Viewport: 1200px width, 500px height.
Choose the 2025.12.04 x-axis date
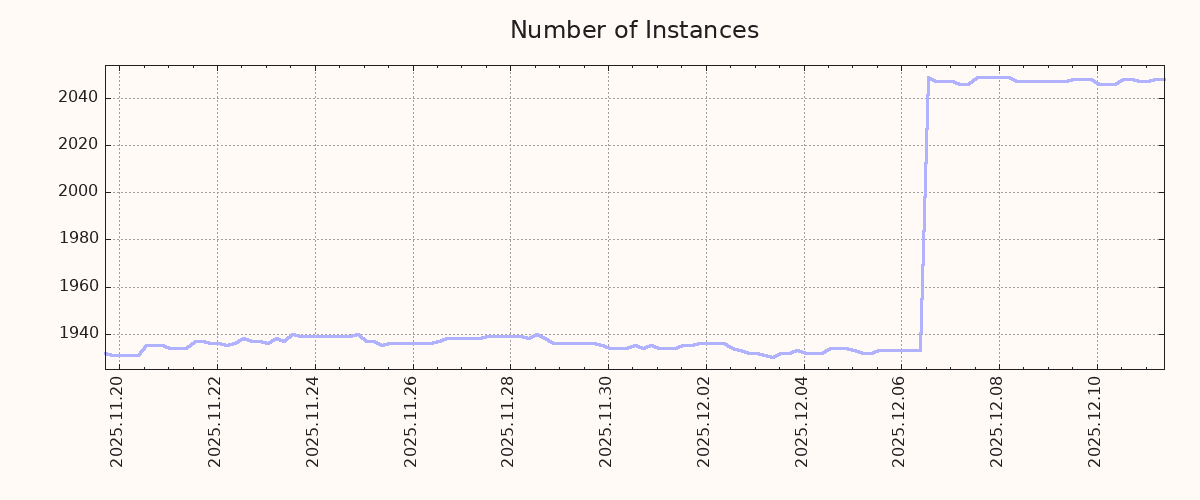[x=802, y=421]
